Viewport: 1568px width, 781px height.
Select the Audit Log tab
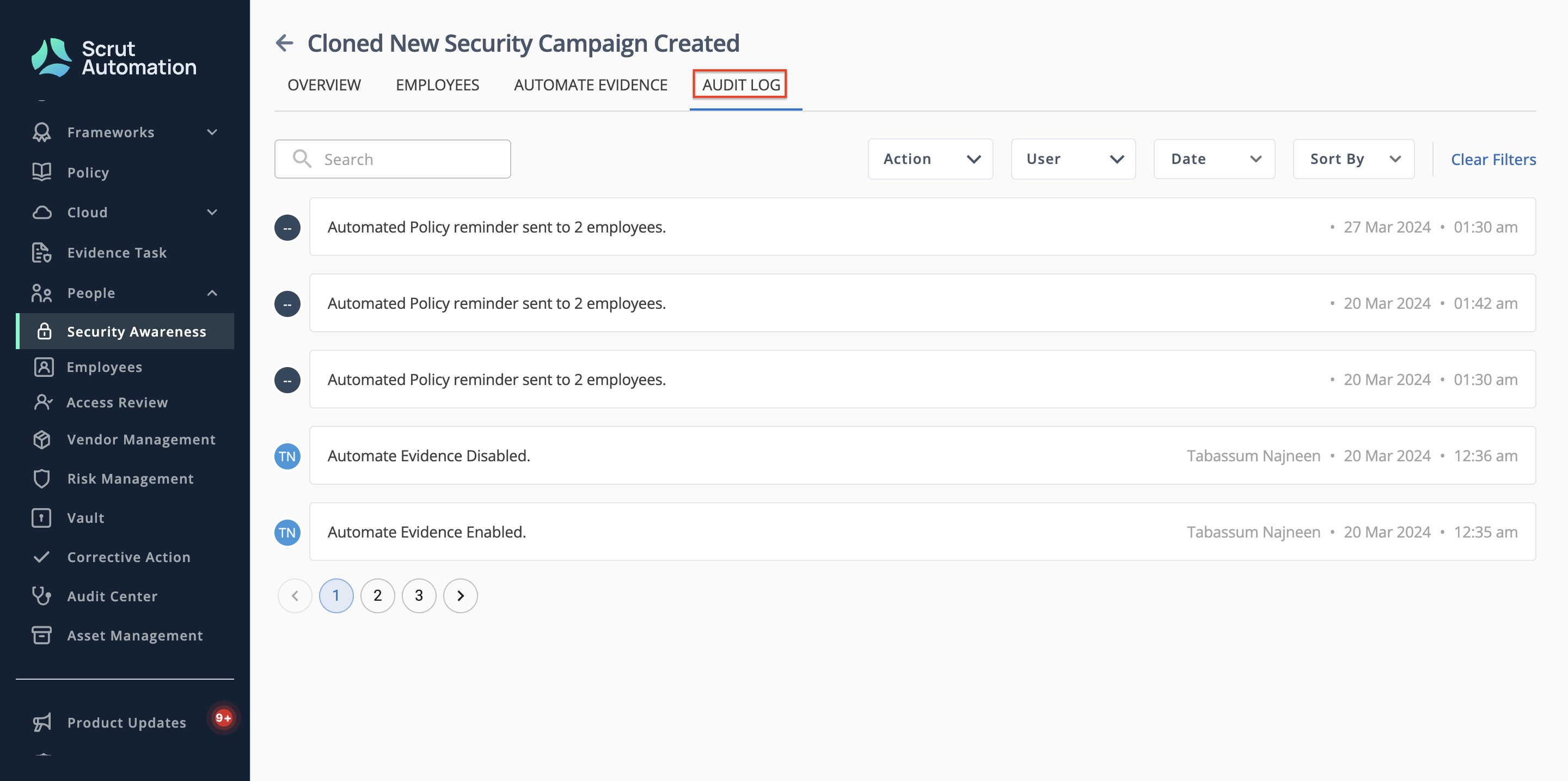coord(741,84)
